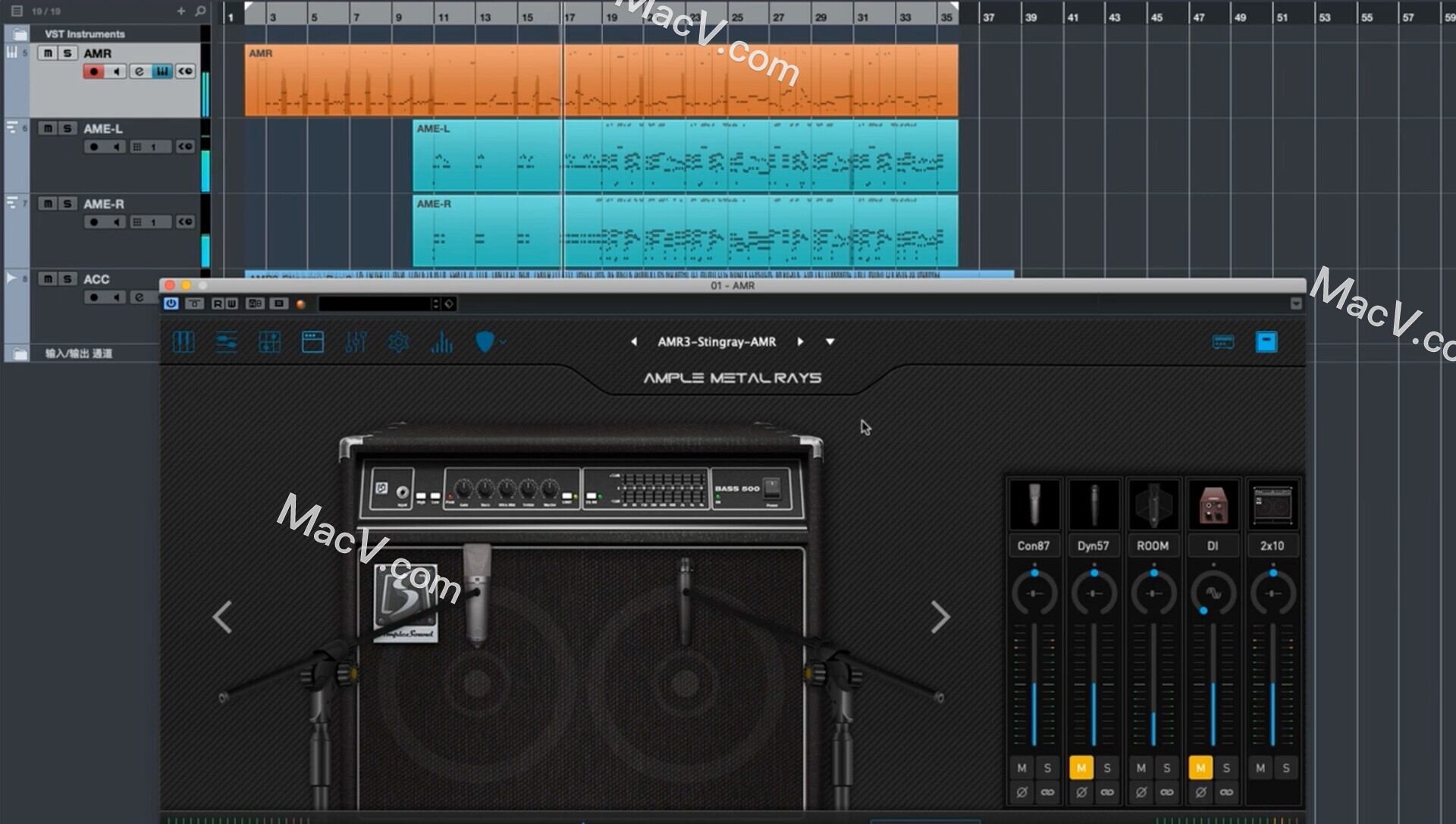Open the plugin header corner dropdown menu
The height and width of the screenshot is (824, 1456).
click(x=1296, y=303)
